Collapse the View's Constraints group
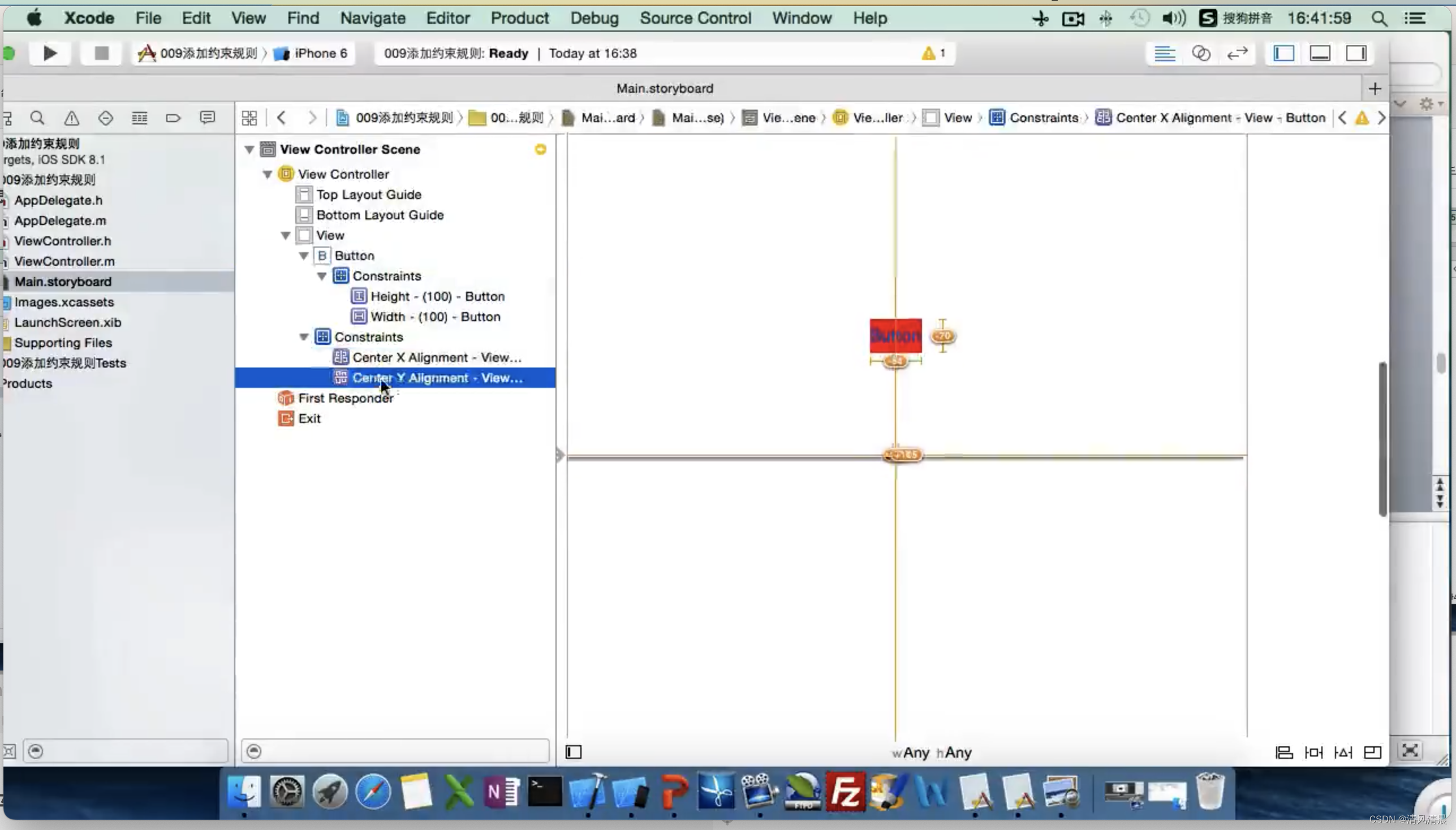The image size is (1456, 830). click(x=303, y=337)
